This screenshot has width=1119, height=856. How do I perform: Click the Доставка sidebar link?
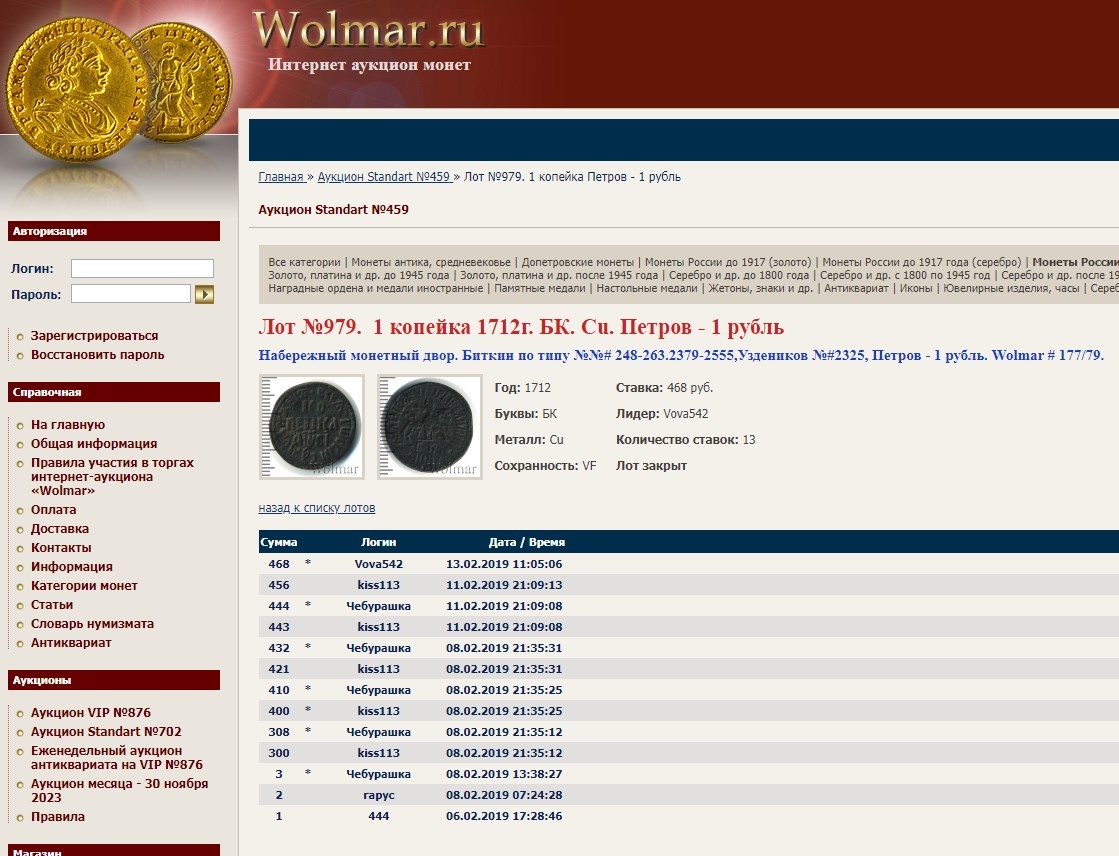point(59,529)
